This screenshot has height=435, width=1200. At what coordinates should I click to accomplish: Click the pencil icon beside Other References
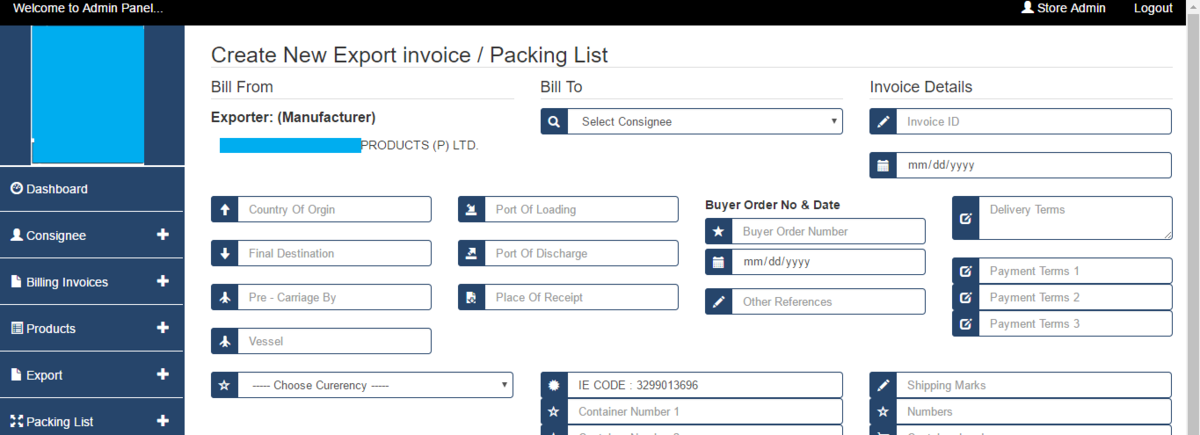click(718, 302)
